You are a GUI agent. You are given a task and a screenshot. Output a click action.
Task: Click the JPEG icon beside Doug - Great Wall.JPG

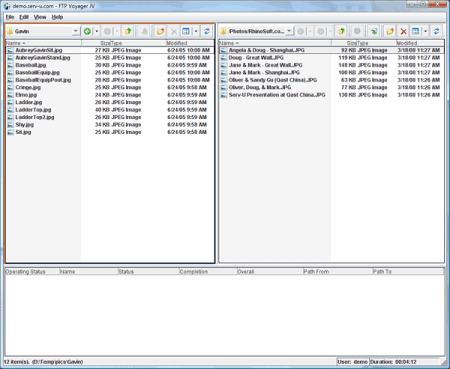[x=224, y=58]
